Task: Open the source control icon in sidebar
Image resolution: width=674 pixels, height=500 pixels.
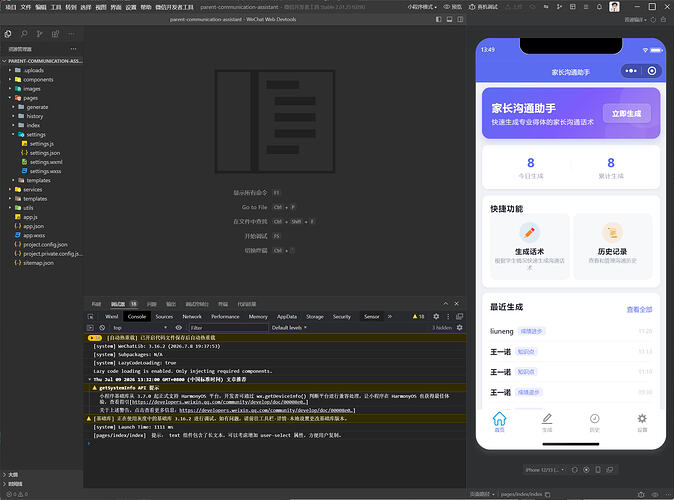Action: 40,34
